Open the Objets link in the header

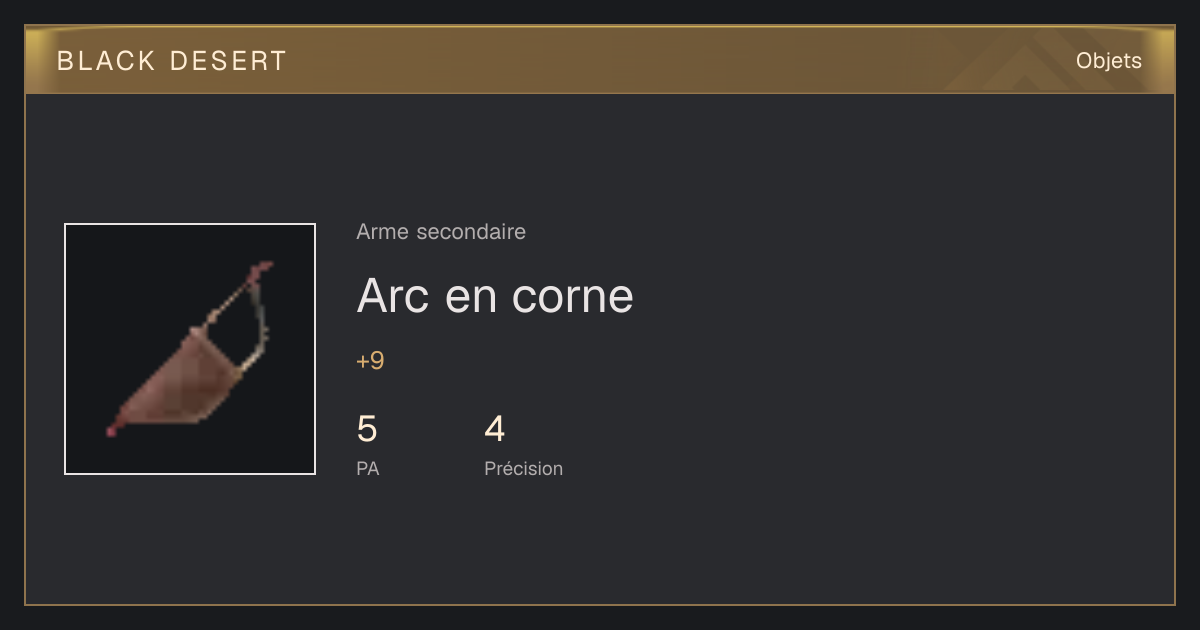(x=1108, y=61)
